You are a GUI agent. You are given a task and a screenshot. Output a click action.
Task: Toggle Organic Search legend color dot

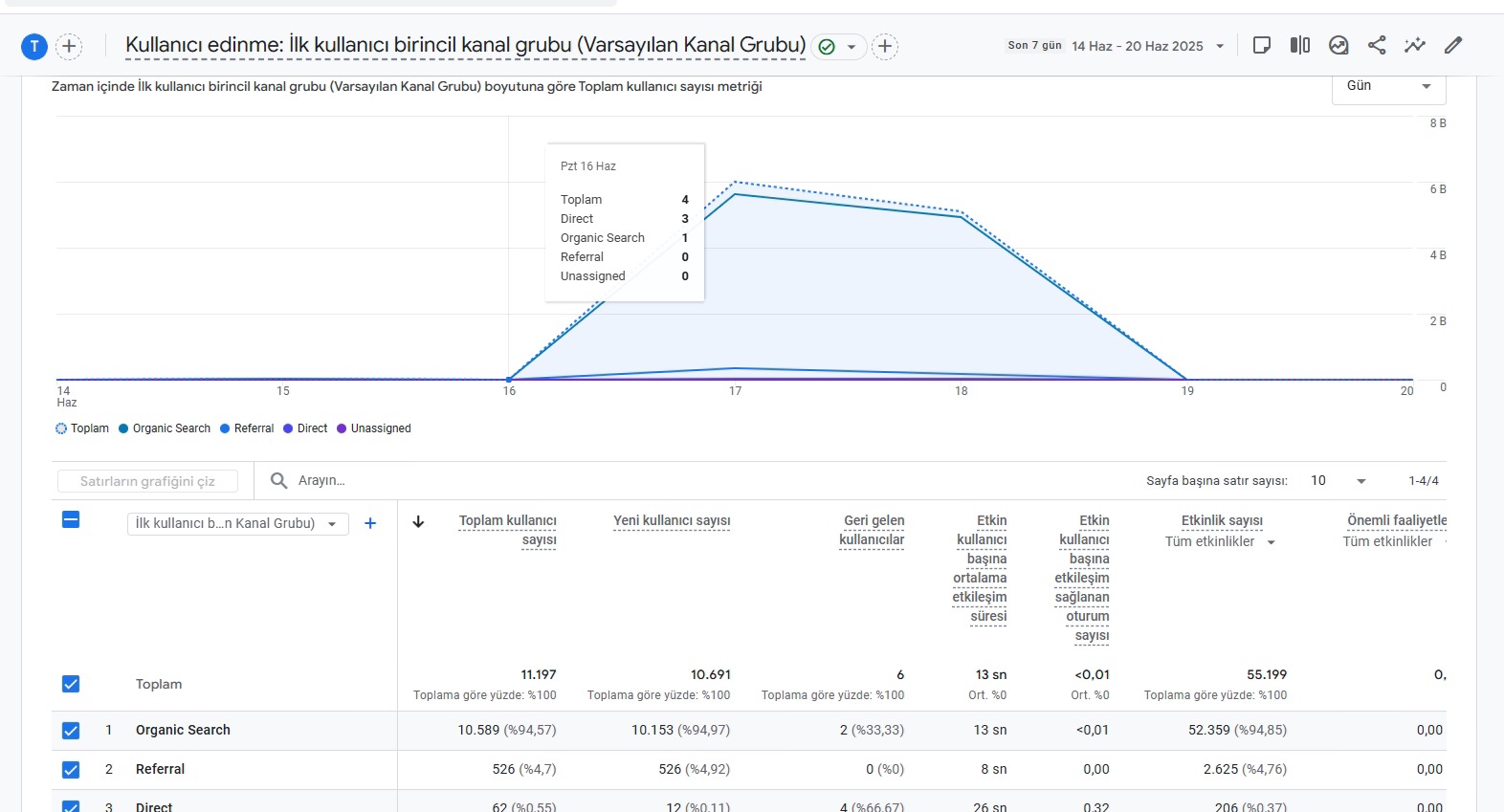pos(123,428)
